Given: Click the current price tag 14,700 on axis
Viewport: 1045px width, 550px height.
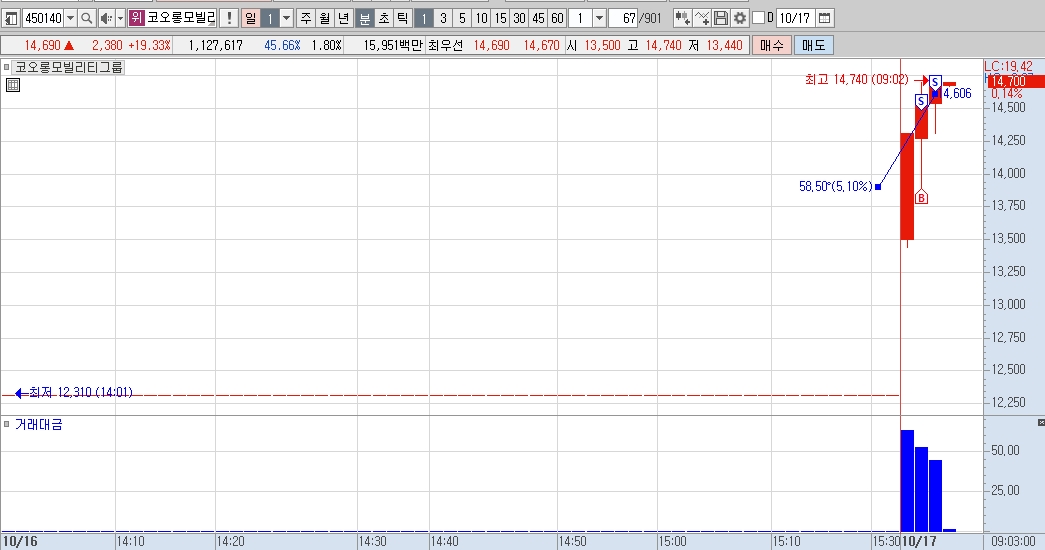Looking at the screenshot, I should (x=1014, y=81).
